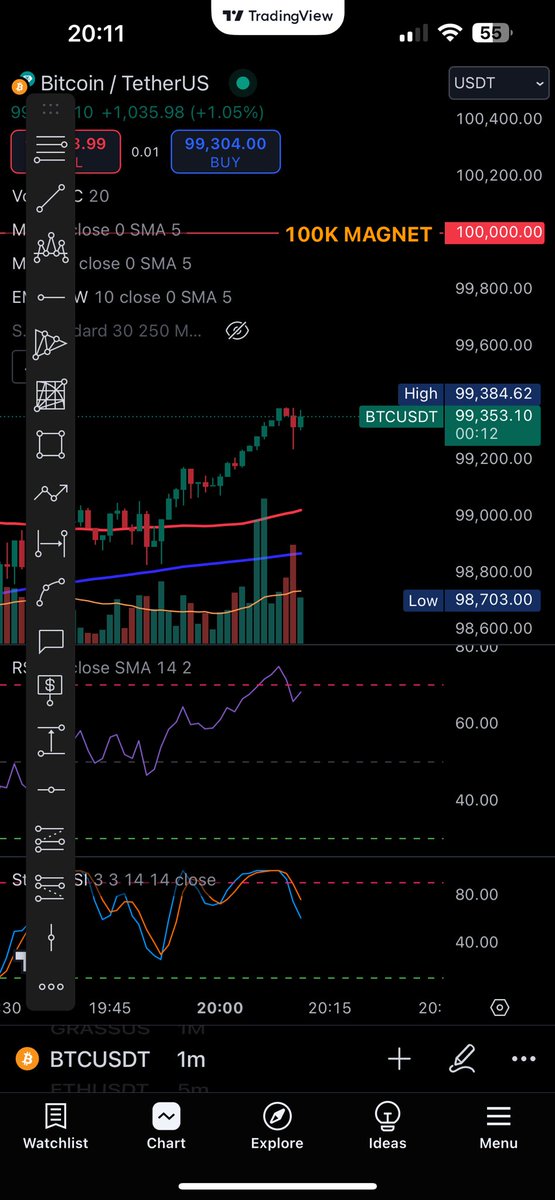The height and width of the screenshot is (1200, 555).
Task: Switch to the Chart tab
Action: point(166,1127)
